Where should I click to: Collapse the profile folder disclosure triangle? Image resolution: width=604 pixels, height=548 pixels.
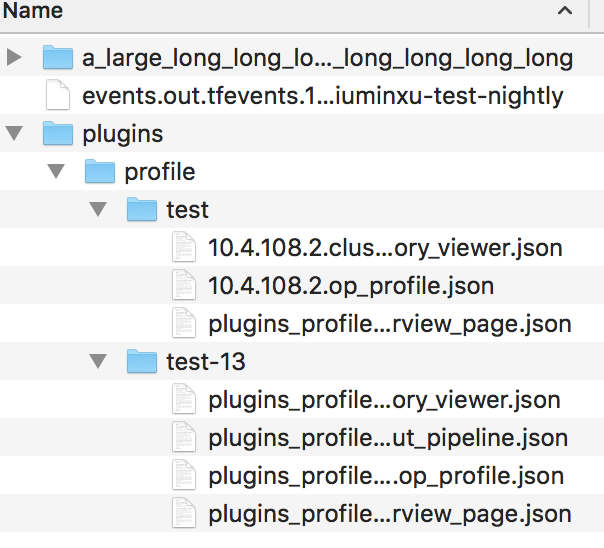[56, 171]
